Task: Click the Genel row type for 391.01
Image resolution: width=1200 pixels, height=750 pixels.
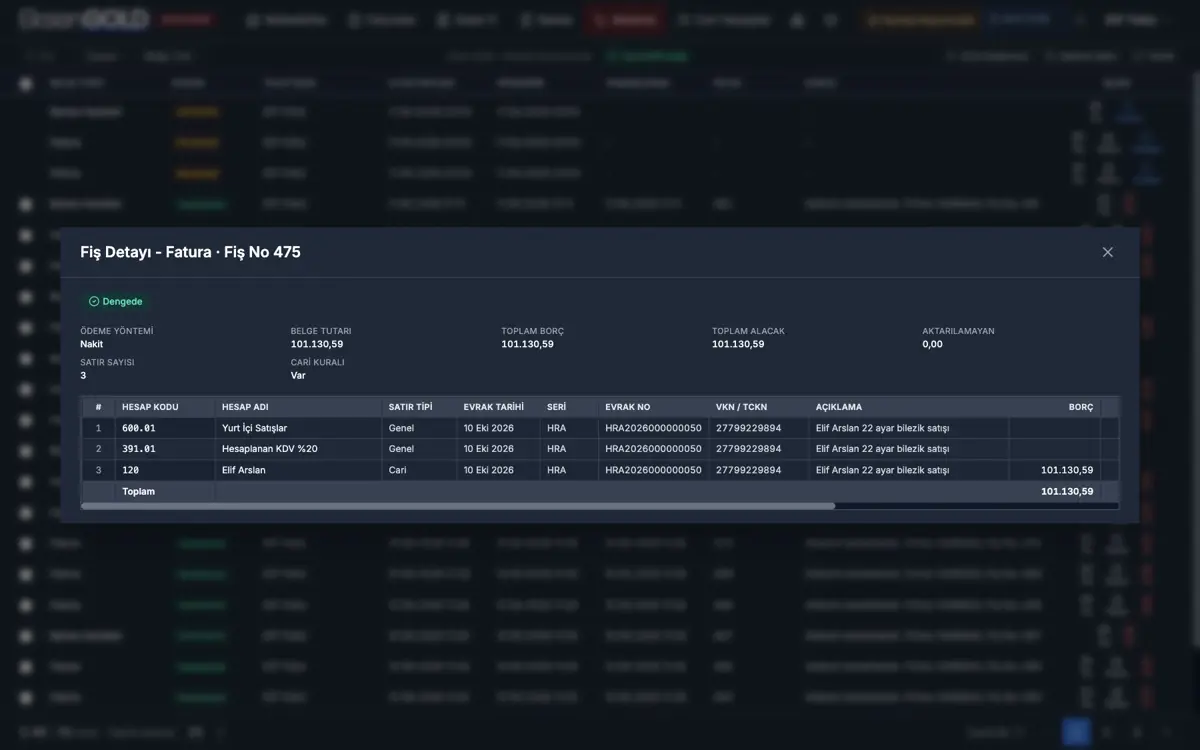Action: (x=402, y=449)
